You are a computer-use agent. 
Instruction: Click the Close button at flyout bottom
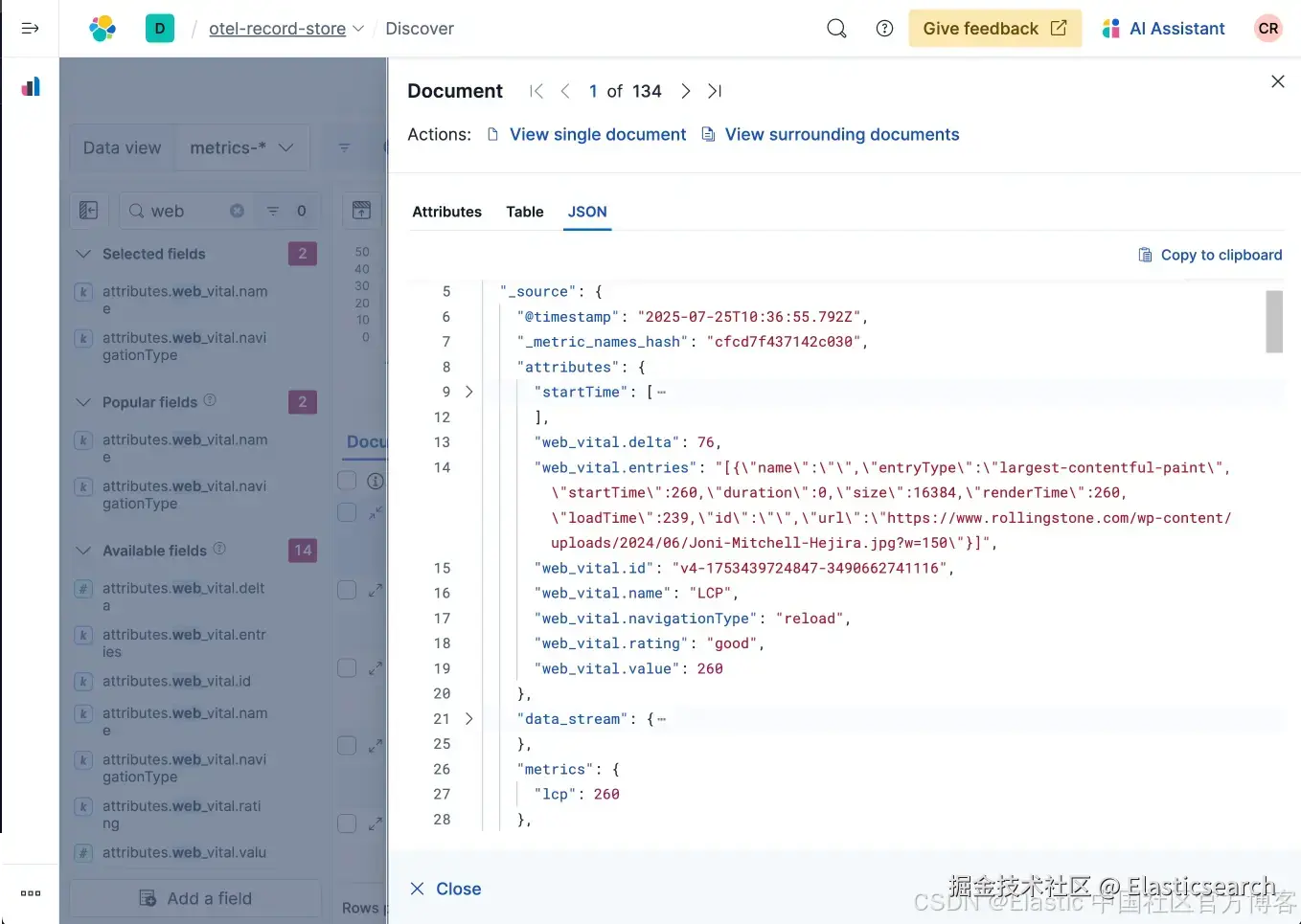pyautogui.click(x=445, y=889)
